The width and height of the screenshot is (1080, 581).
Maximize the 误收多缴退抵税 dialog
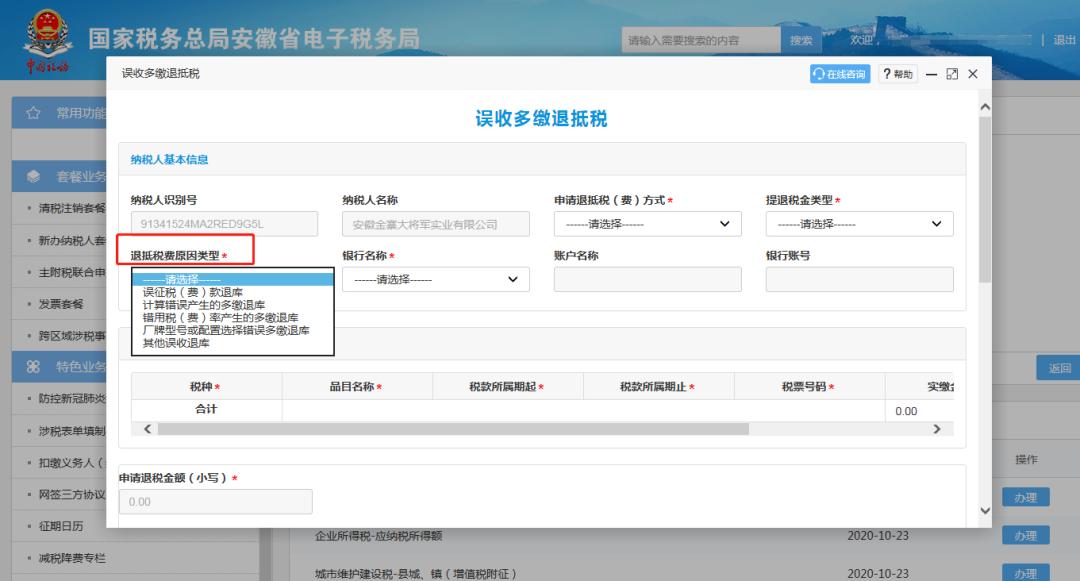pyautogui.click(x=952, y=74)
